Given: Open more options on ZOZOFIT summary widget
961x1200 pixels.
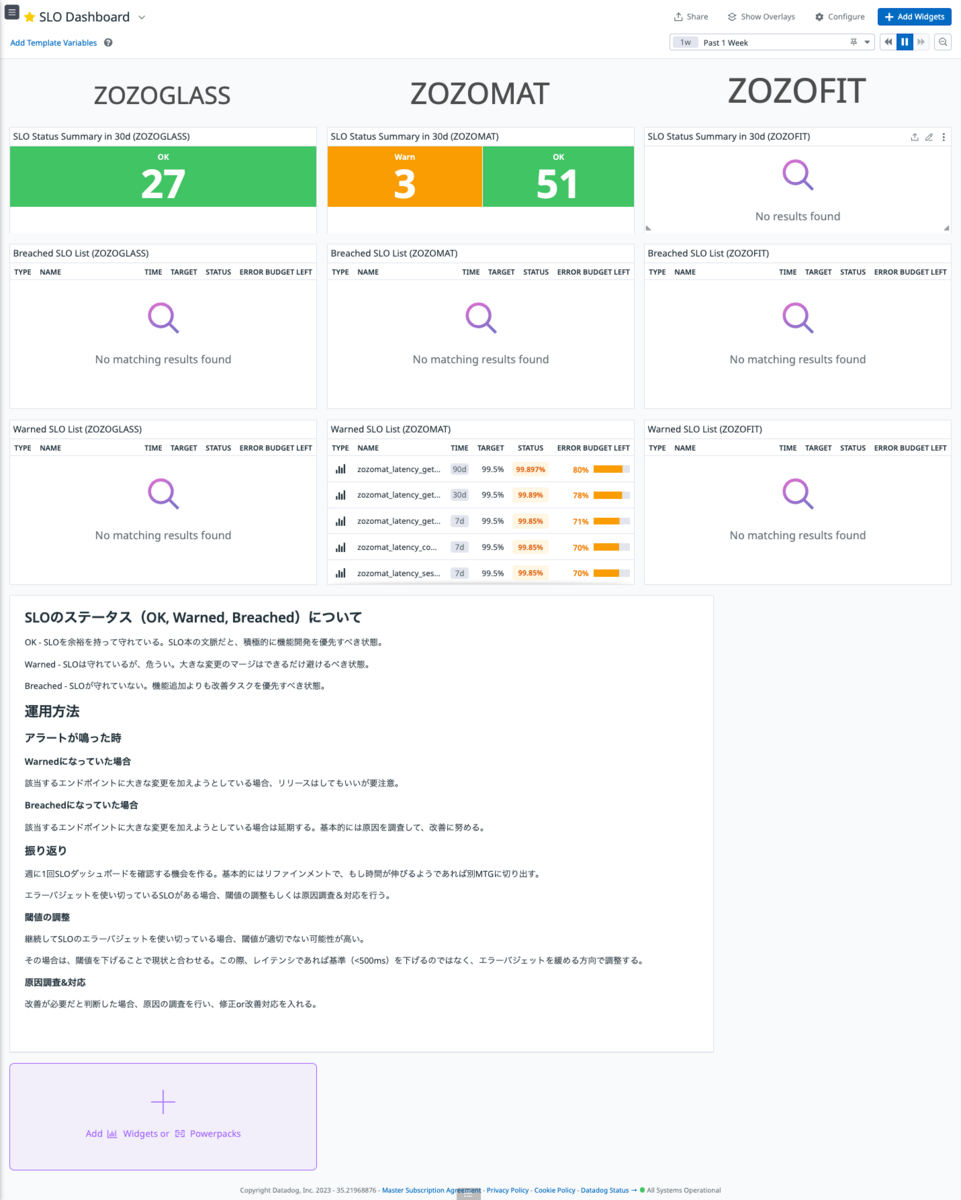Looking at the screenshot, I should point(943,137).
